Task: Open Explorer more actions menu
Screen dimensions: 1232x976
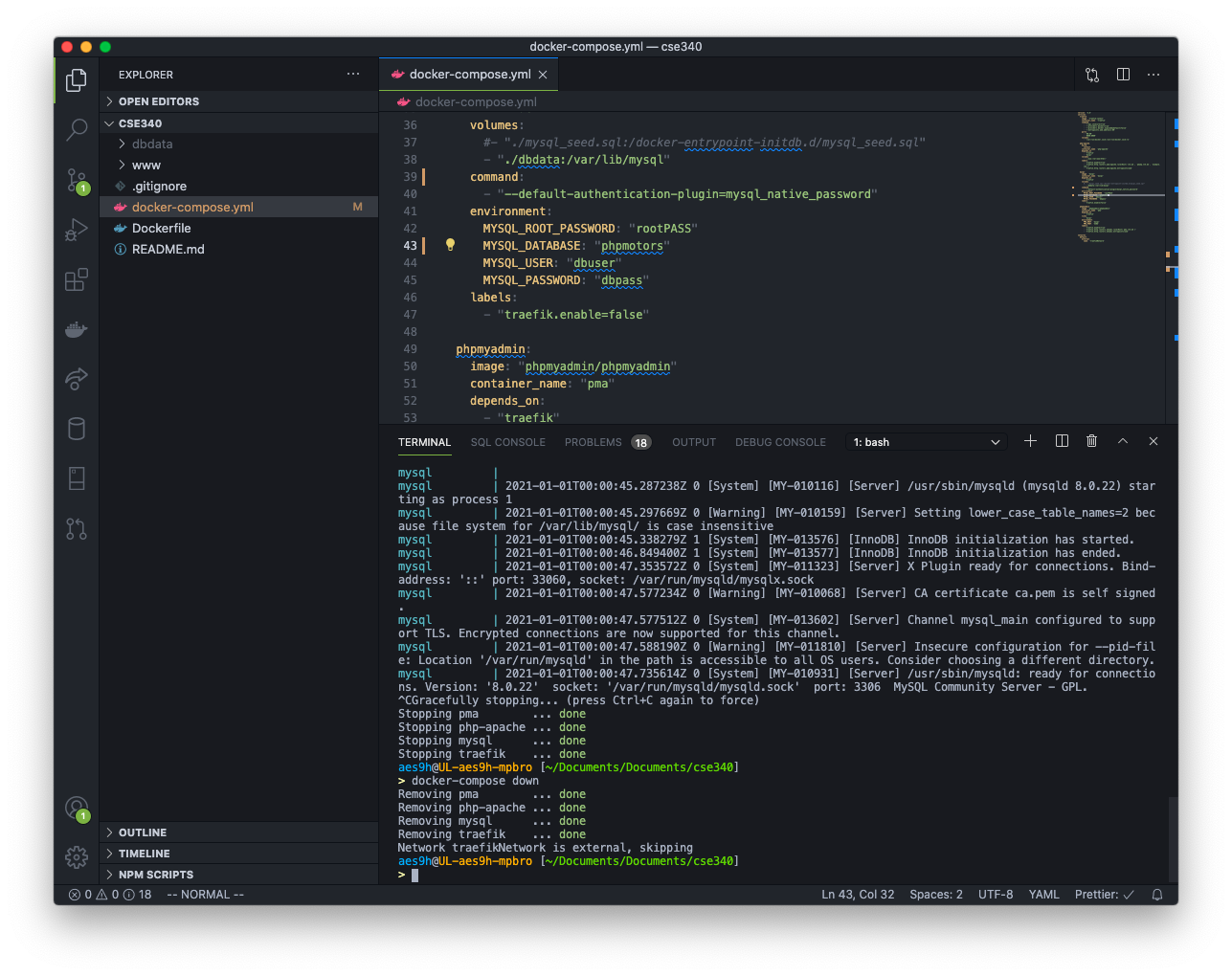Action: pyautogui.click(x=353, y=74)
